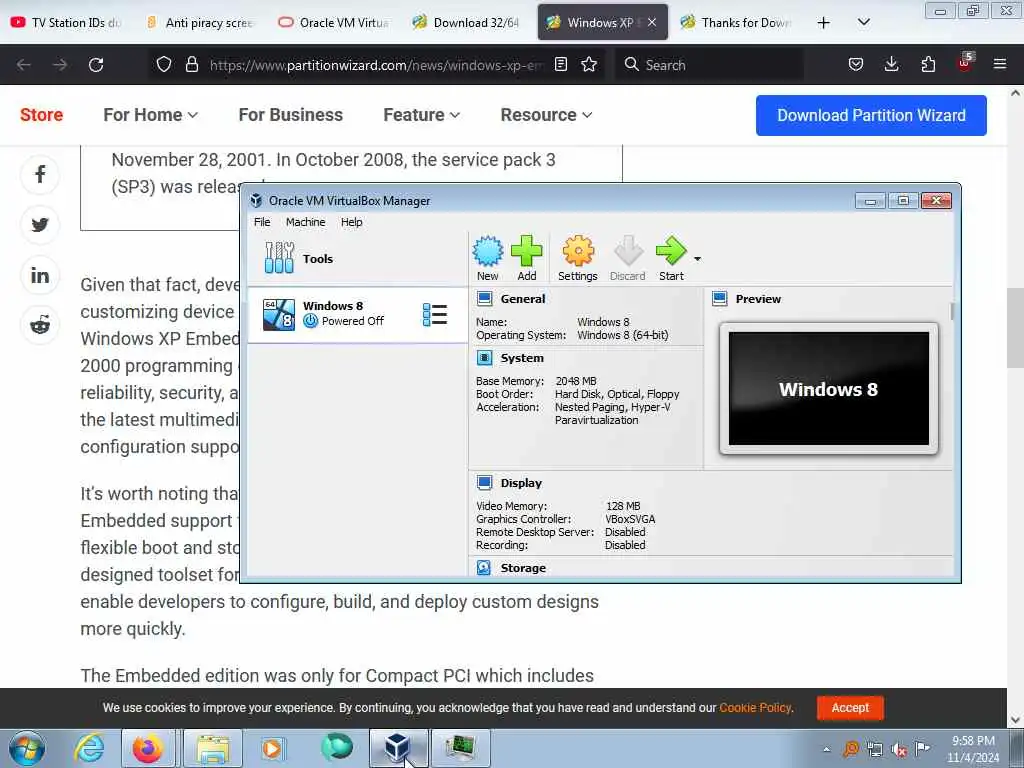Click the Storage section header icon
The image size is (1024, 768).
coord(484,568)
